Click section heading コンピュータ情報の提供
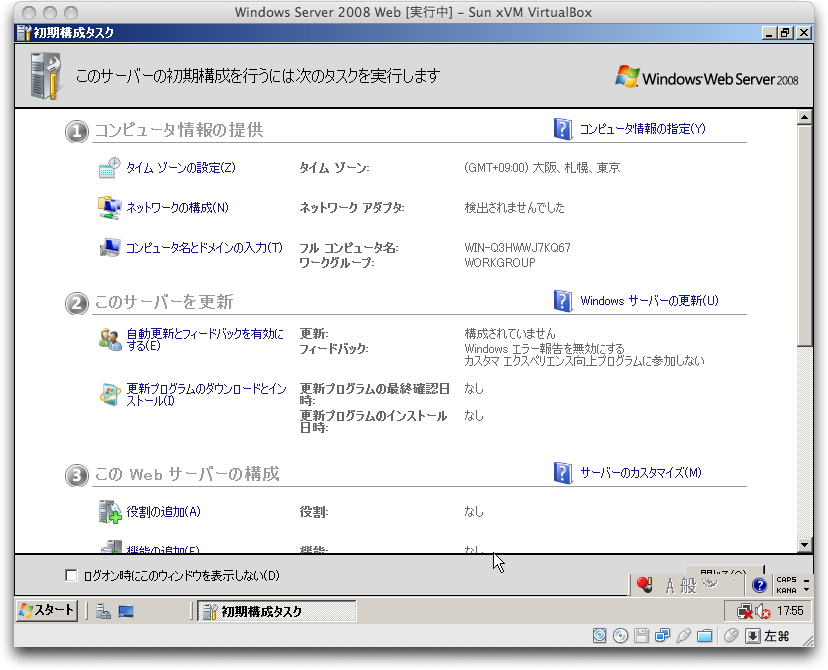Viewport: 828px width, 670px height. (179, 130)
